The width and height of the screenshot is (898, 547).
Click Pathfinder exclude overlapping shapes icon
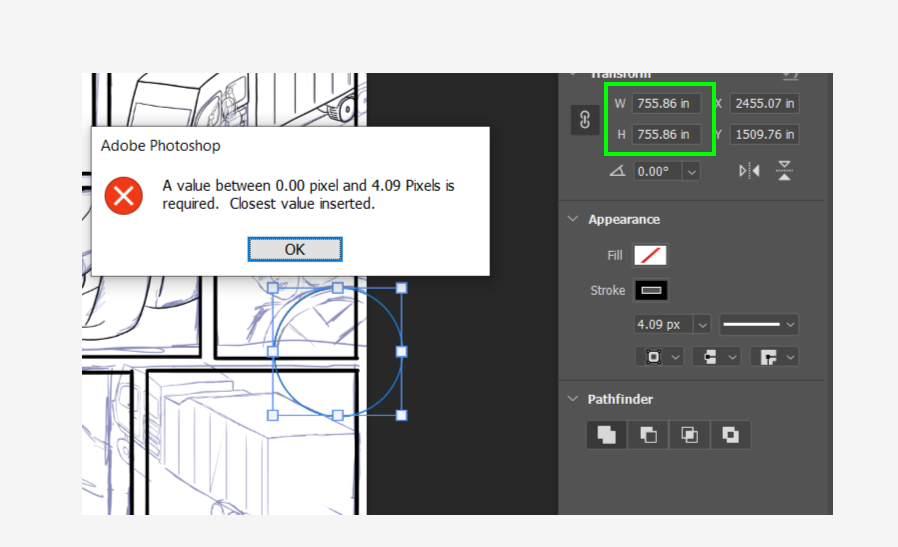click(x=730, y=435)
